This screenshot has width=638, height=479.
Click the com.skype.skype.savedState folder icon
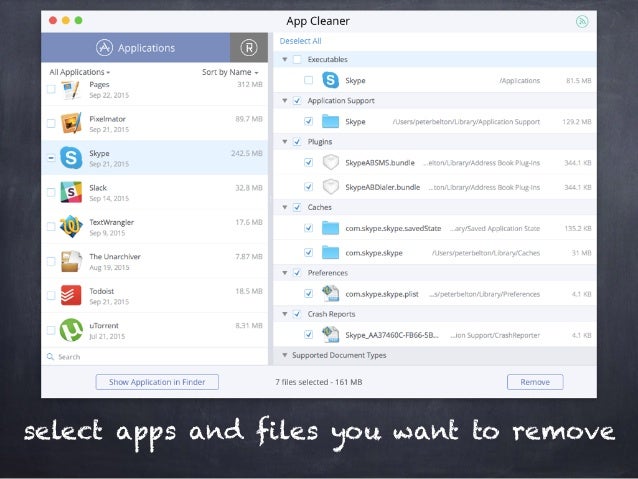click(x=330, y=228)
